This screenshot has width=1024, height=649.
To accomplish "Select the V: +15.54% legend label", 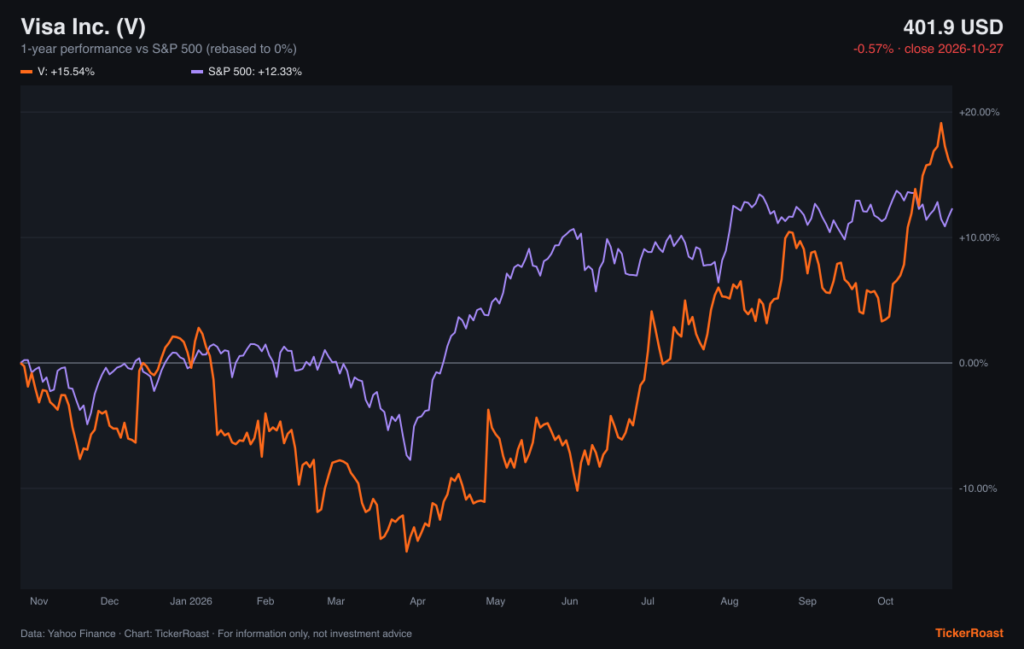I will (66, 72).
